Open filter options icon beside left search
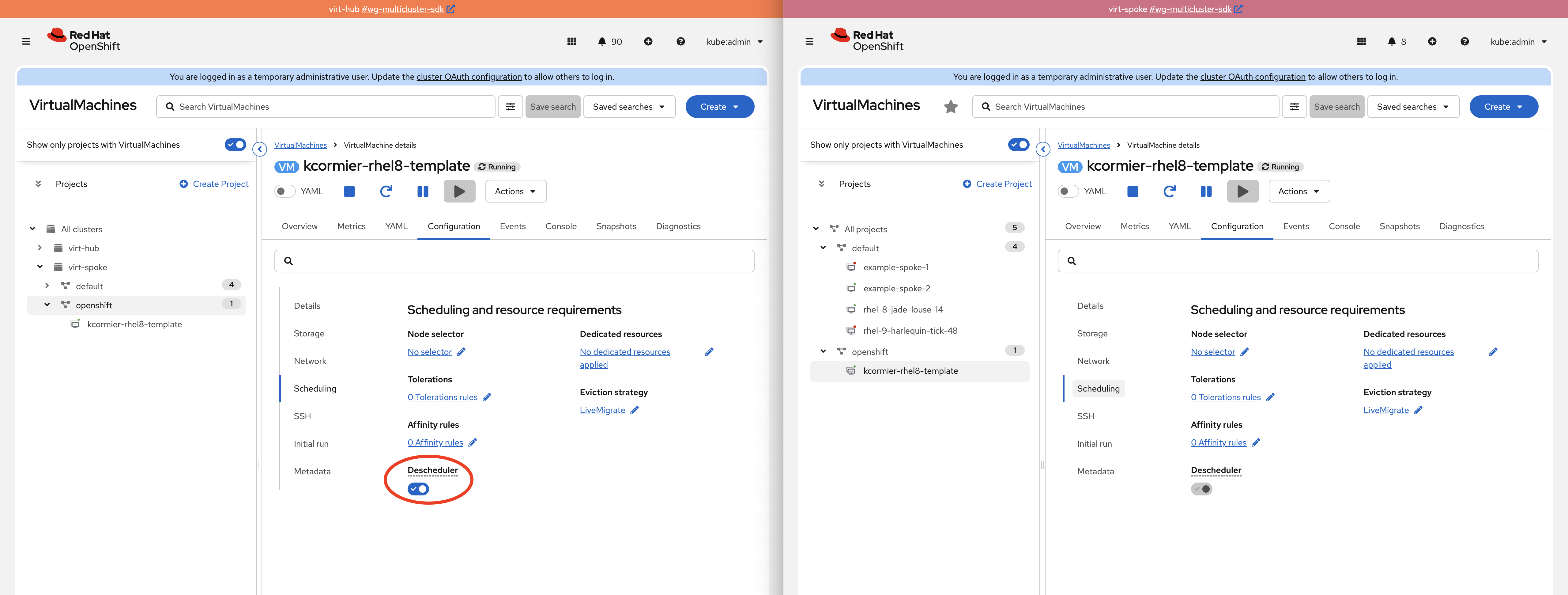Image resolution: width=1568 pixels, height=595 pixels. 510,107
